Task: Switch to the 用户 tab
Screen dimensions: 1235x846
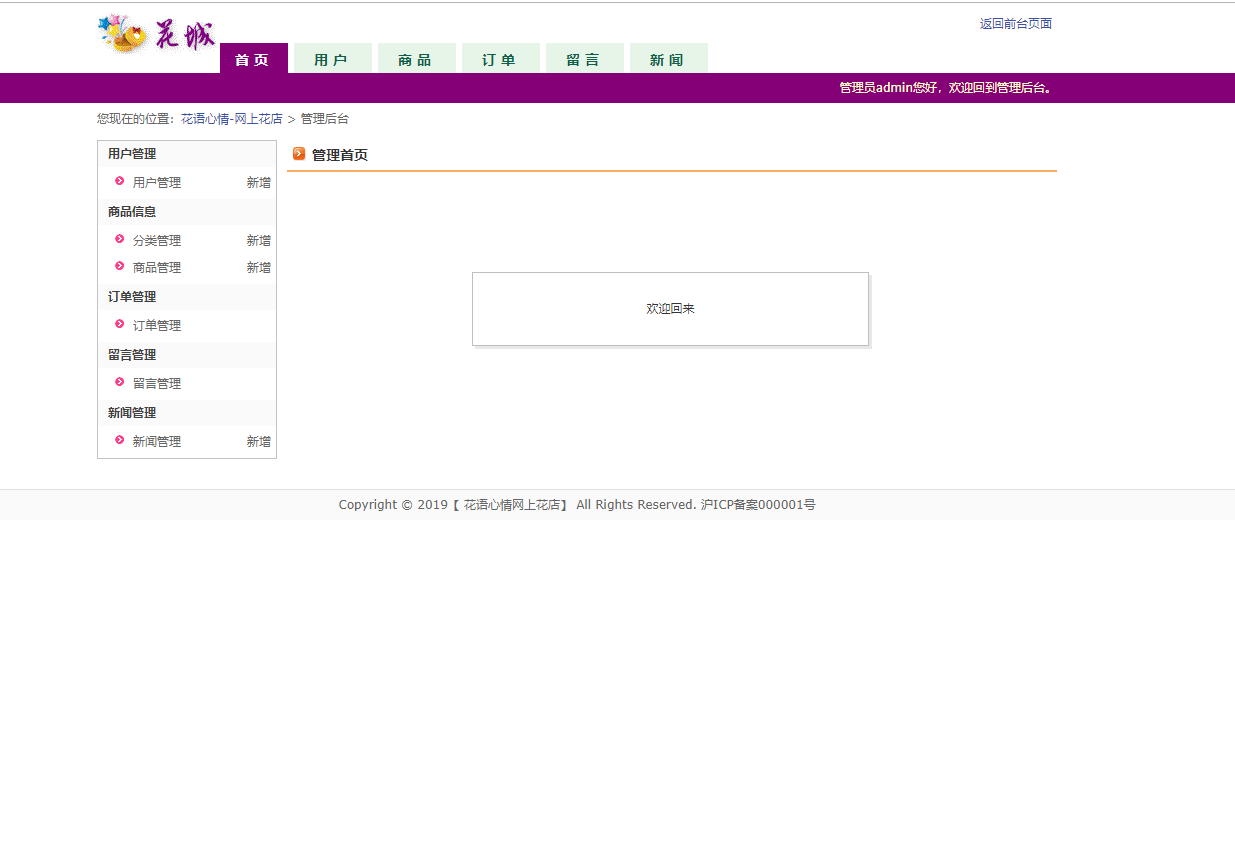Action: click(332, 58)
